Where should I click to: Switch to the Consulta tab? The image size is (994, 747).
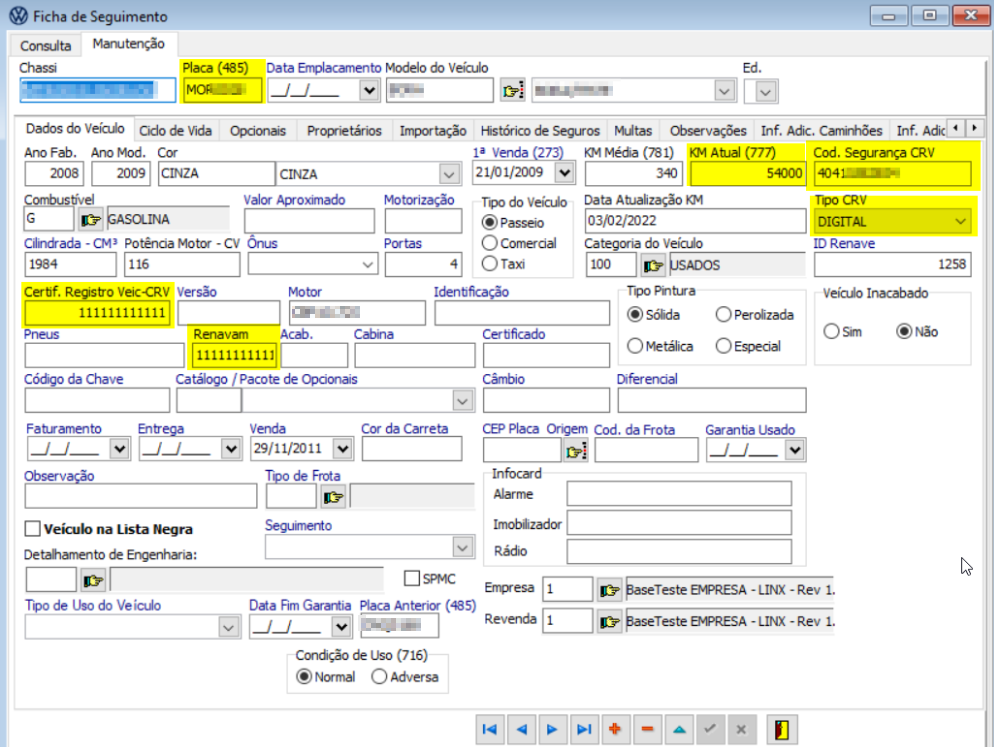(x=46, y=46)
